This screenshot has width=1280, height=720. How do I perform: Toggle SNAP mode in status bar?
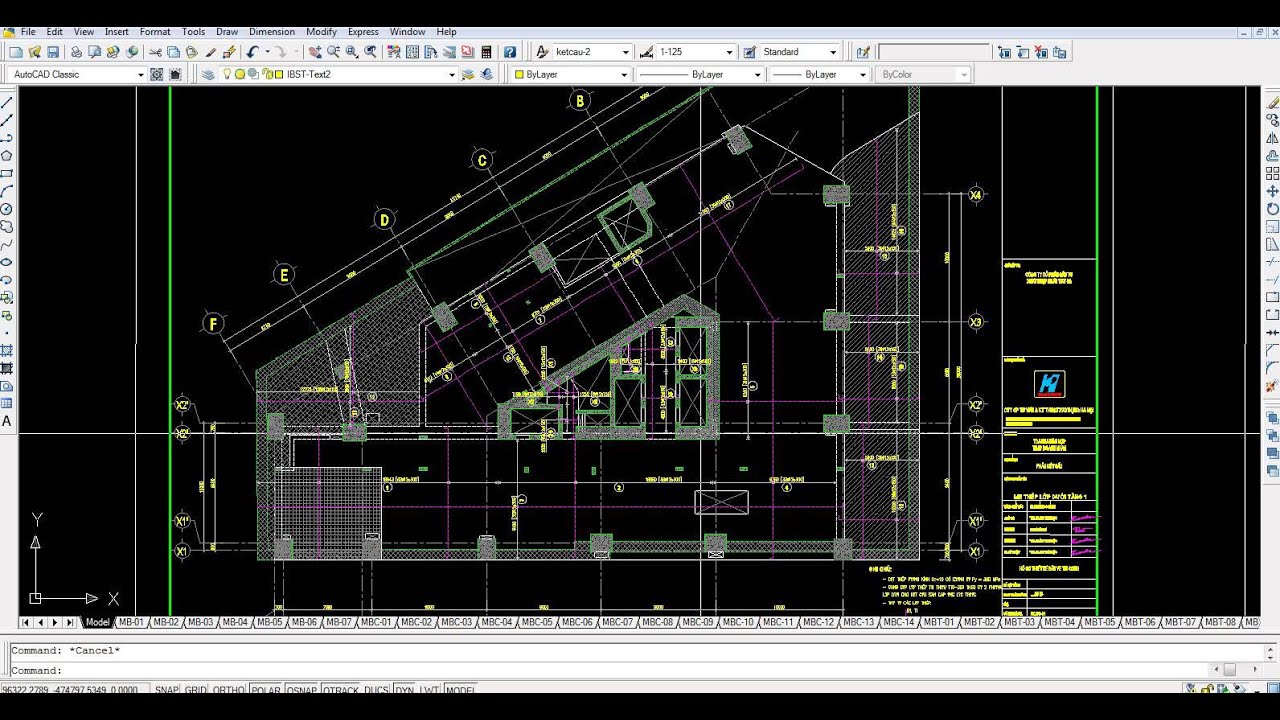(x=167, y=690)
